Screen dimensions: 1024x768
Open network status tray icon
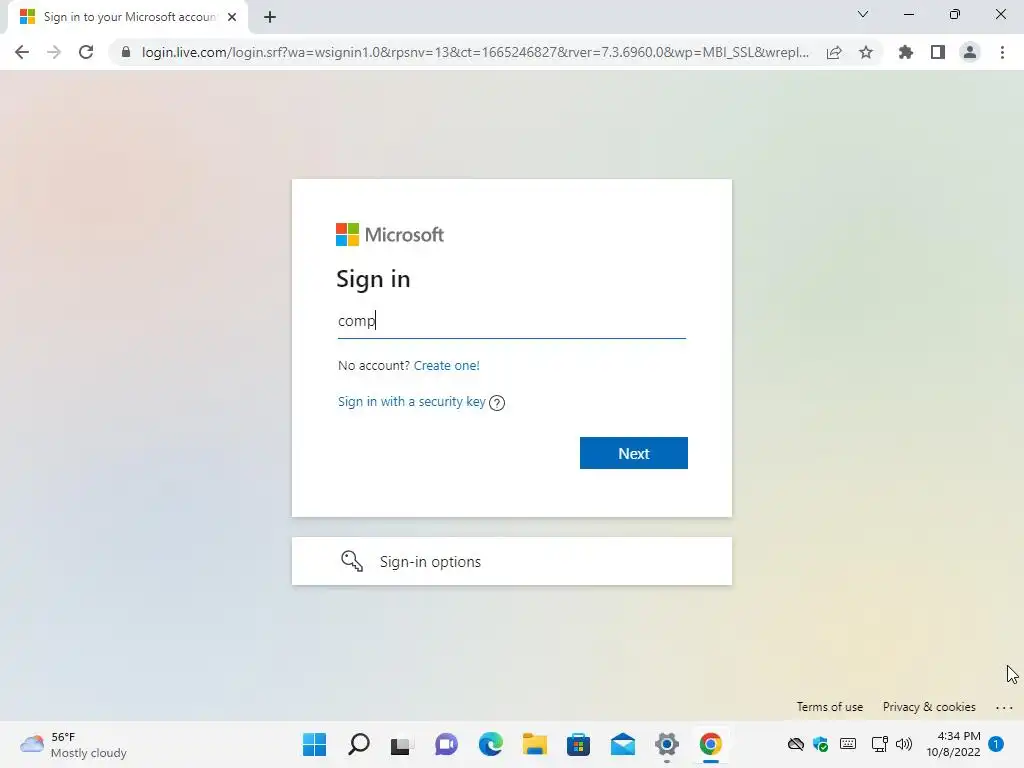click(x=880, y=744)
